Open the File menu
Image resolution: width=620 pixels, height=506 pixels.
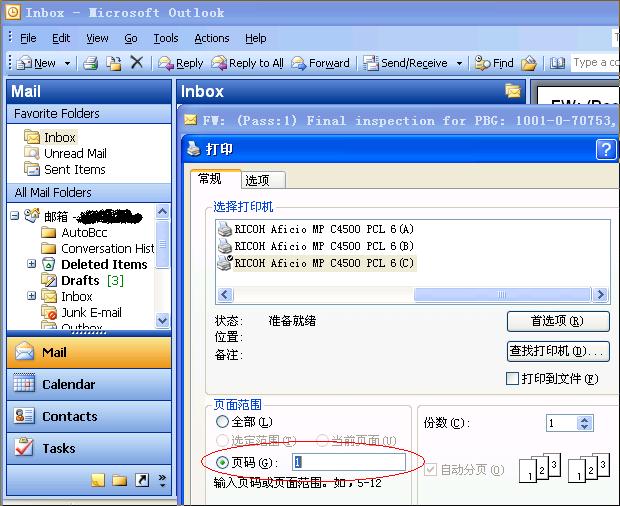tap(28, 38)
